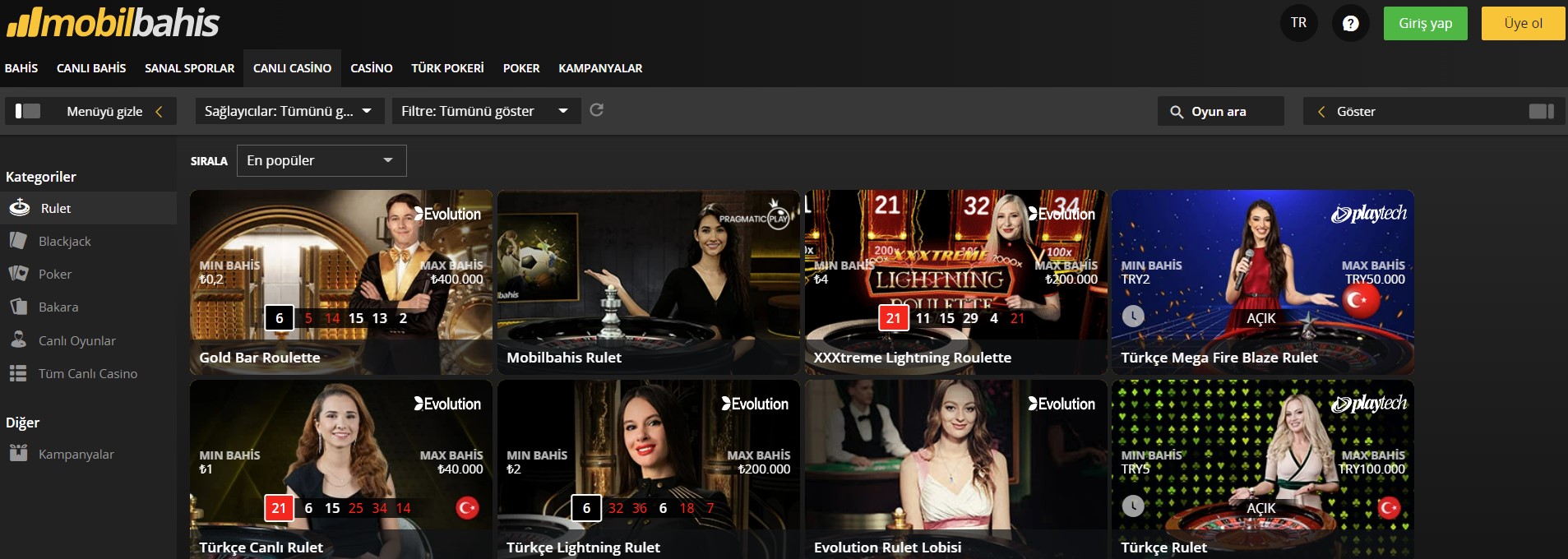Open the Filtre: Tümünü göster dropdown

point(487,111)
